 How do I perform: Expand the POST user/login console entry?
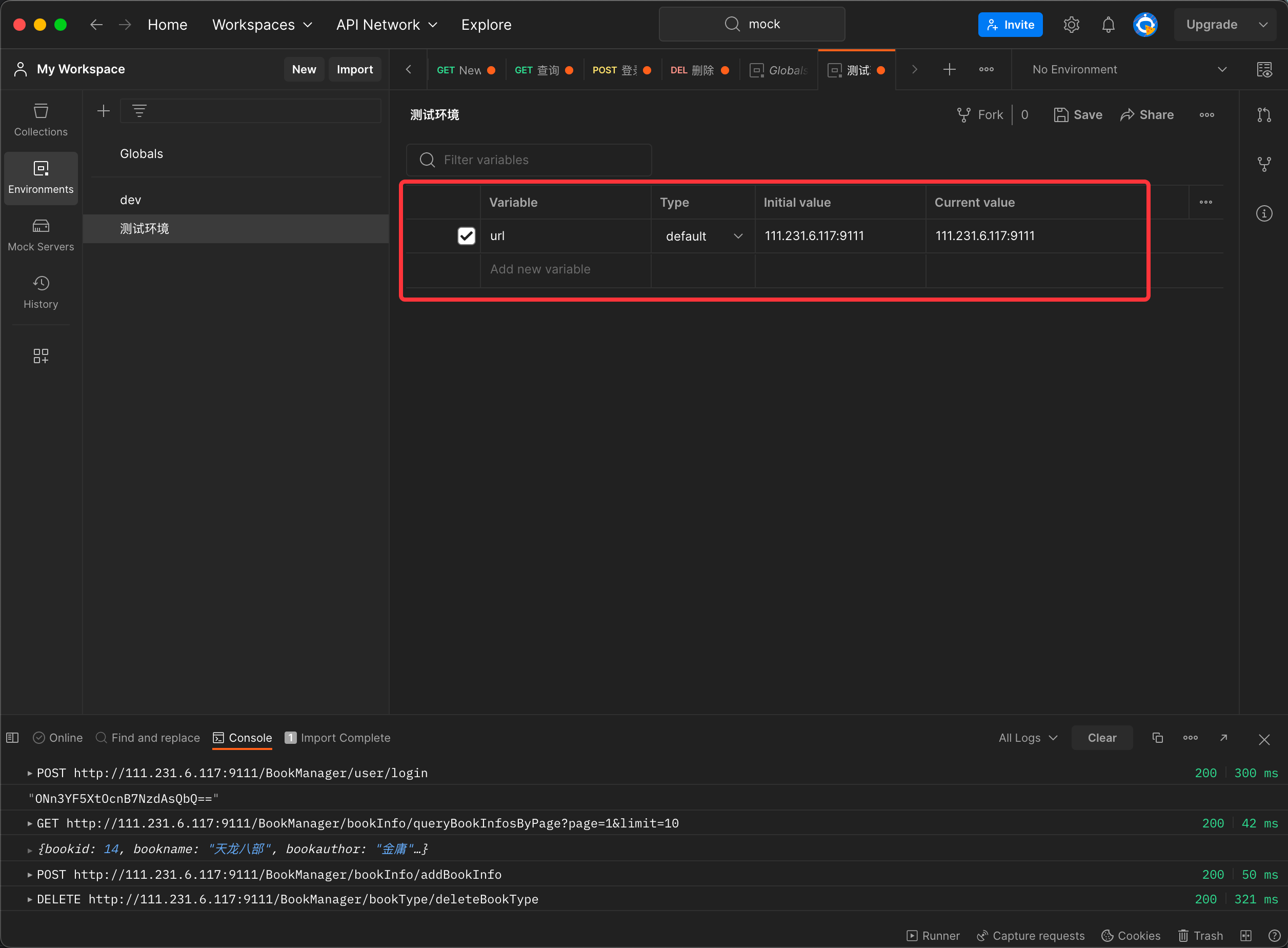tap(30, 773)
